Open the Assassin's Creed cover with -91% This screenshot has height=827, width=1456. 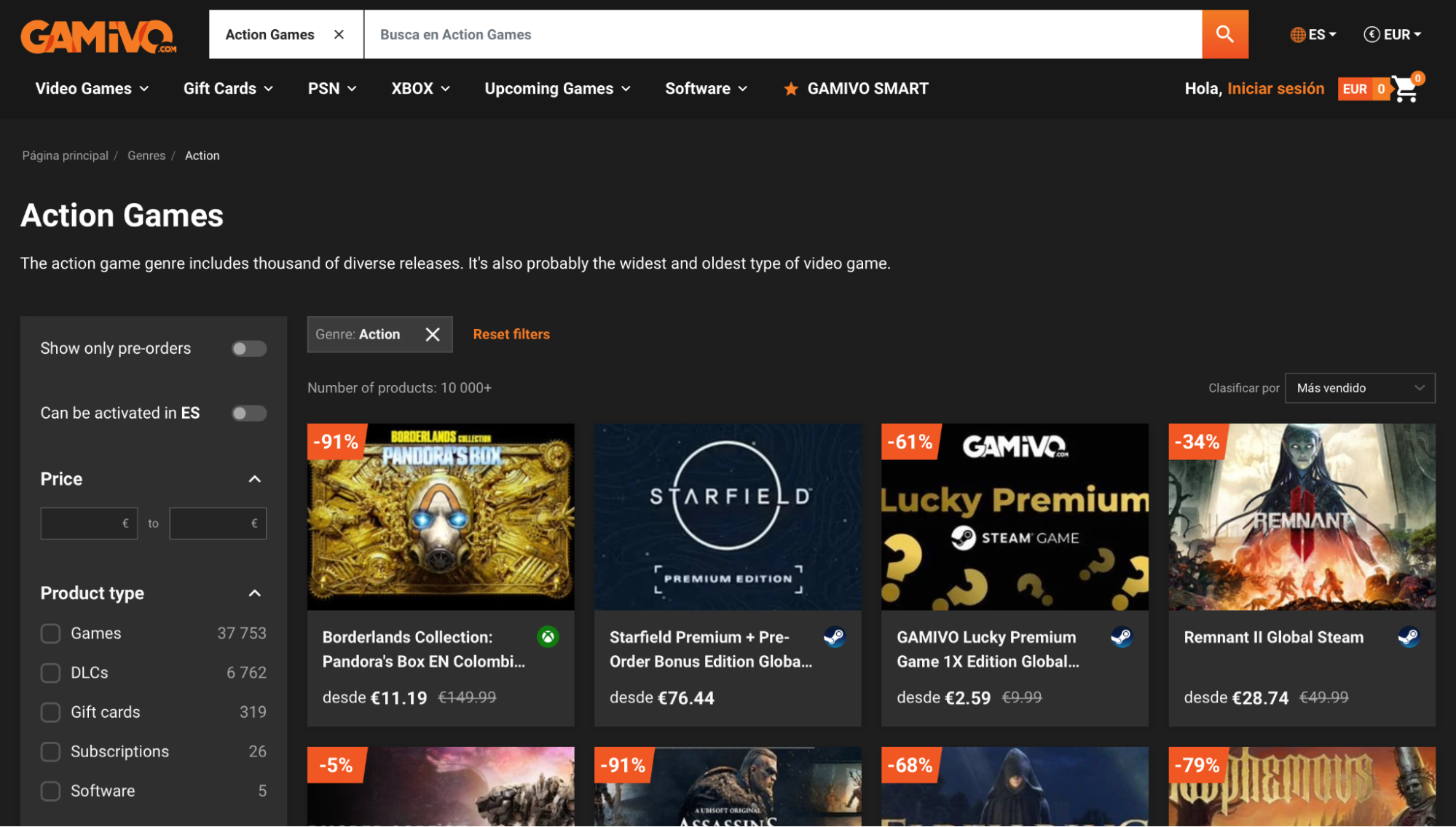click(x=728, y=787)
